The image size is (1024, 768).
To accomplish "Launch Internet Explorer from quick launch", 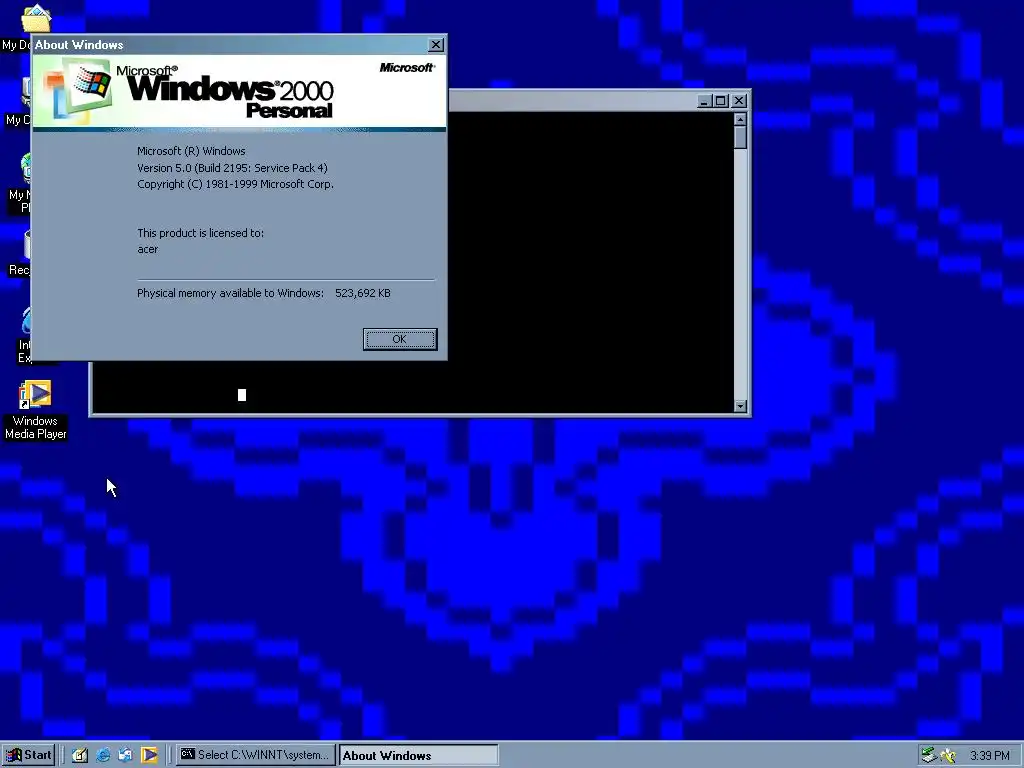I will click(103, 755).
